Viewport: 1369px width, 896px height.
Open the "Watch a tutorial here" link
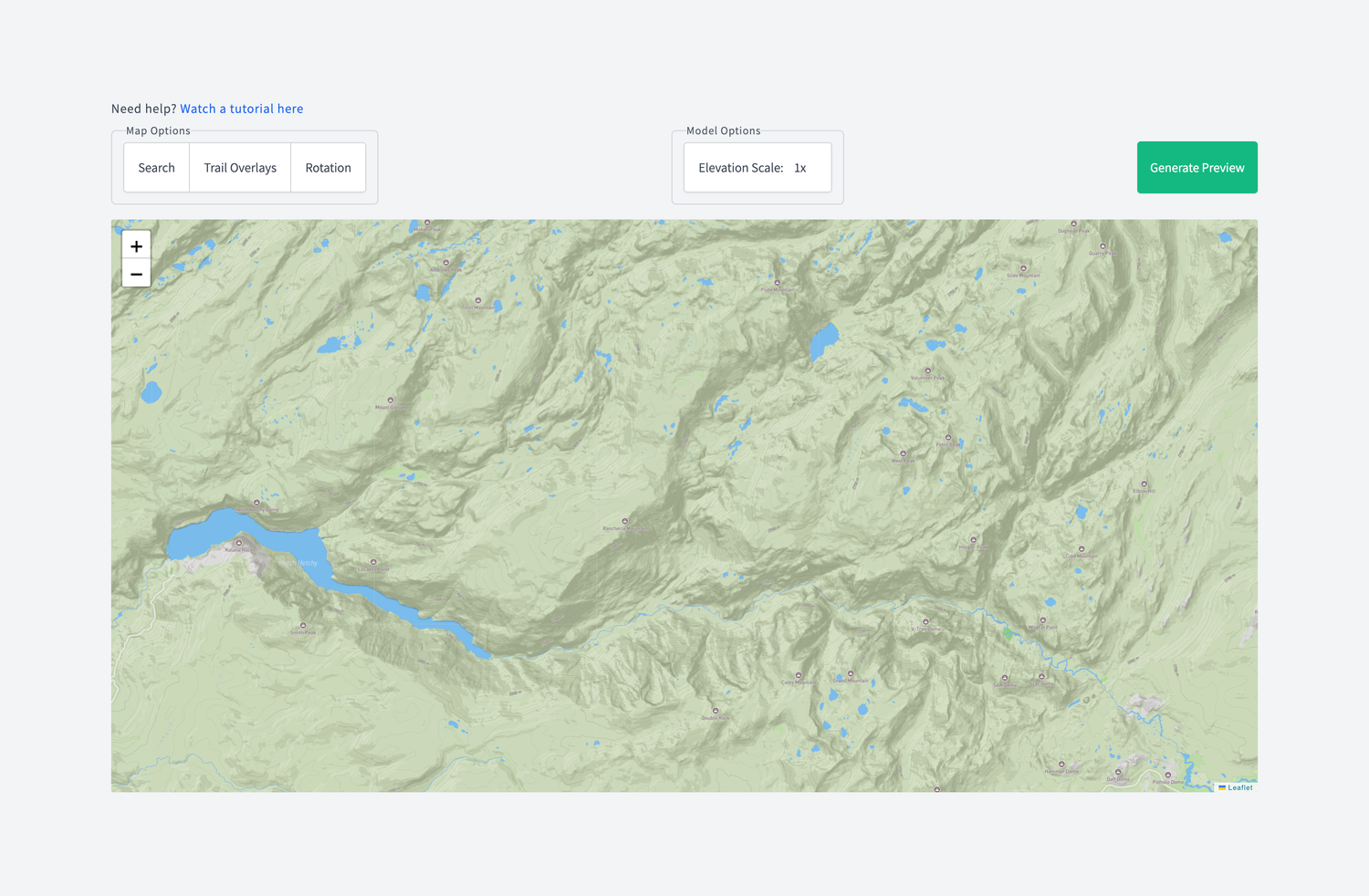click(x=241, y=109)
